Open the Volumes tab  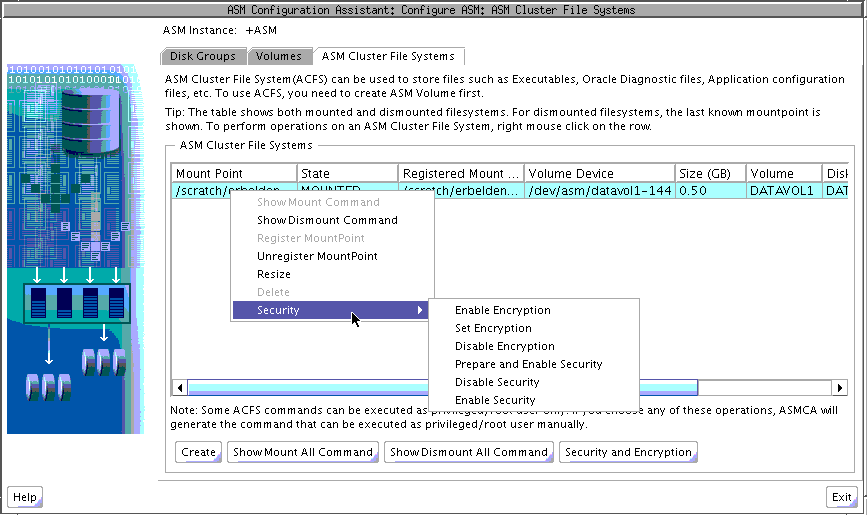pyautogui.click(x=278, y=56)
